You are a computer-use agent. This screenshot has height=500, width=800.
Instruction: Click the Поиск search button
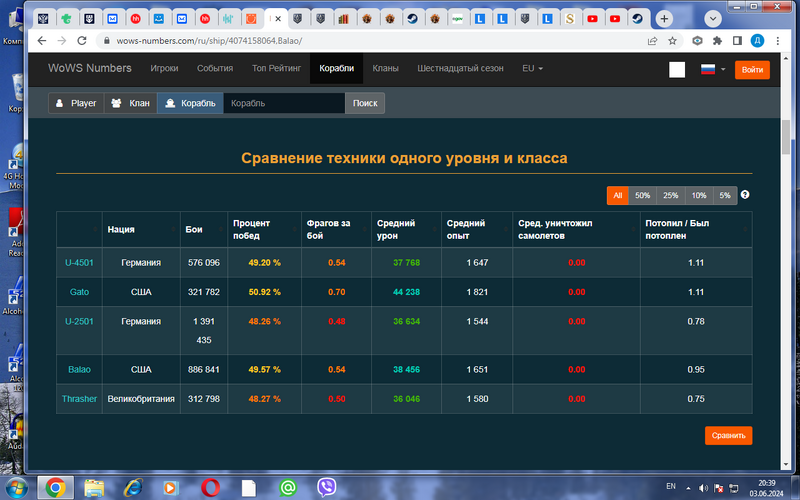(x=365, y=103)
